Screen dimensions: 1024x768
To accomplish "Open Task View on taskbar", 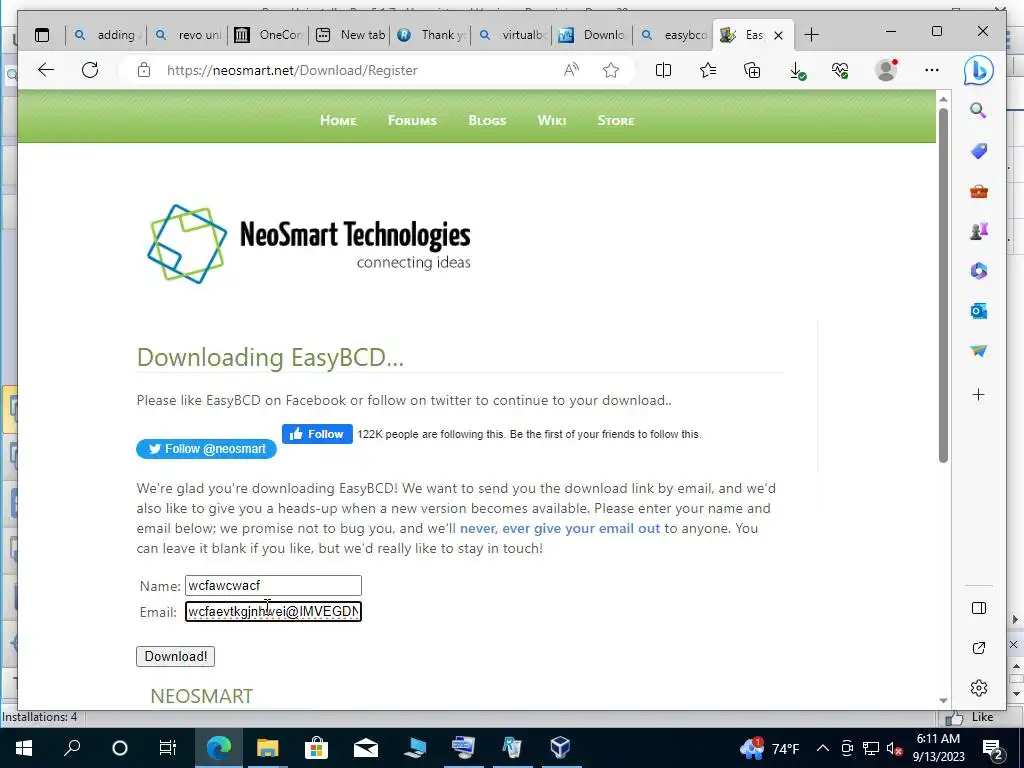I will point(167,747).
